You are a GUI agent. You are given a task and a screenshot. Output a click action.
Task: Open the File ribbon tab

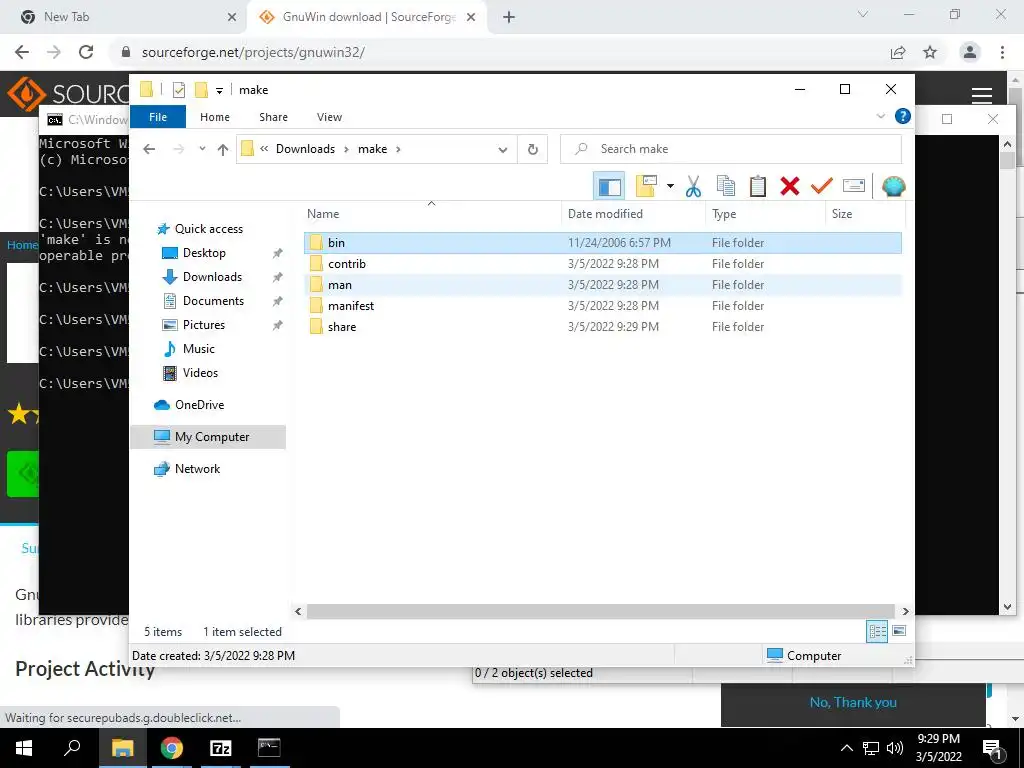coord(158,117)
